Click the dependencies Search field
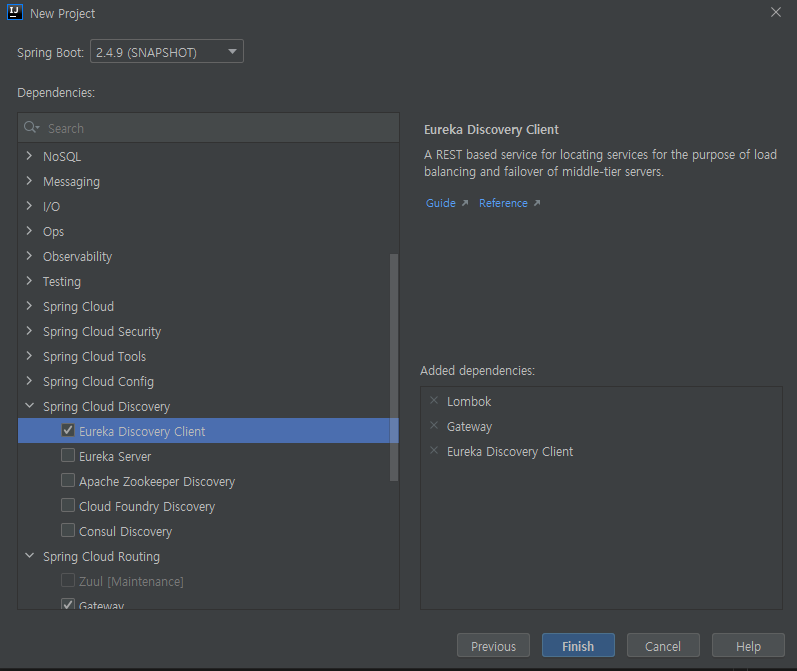Image resolution: width=797 pixels, height=671 pixels. pos(208,128)
